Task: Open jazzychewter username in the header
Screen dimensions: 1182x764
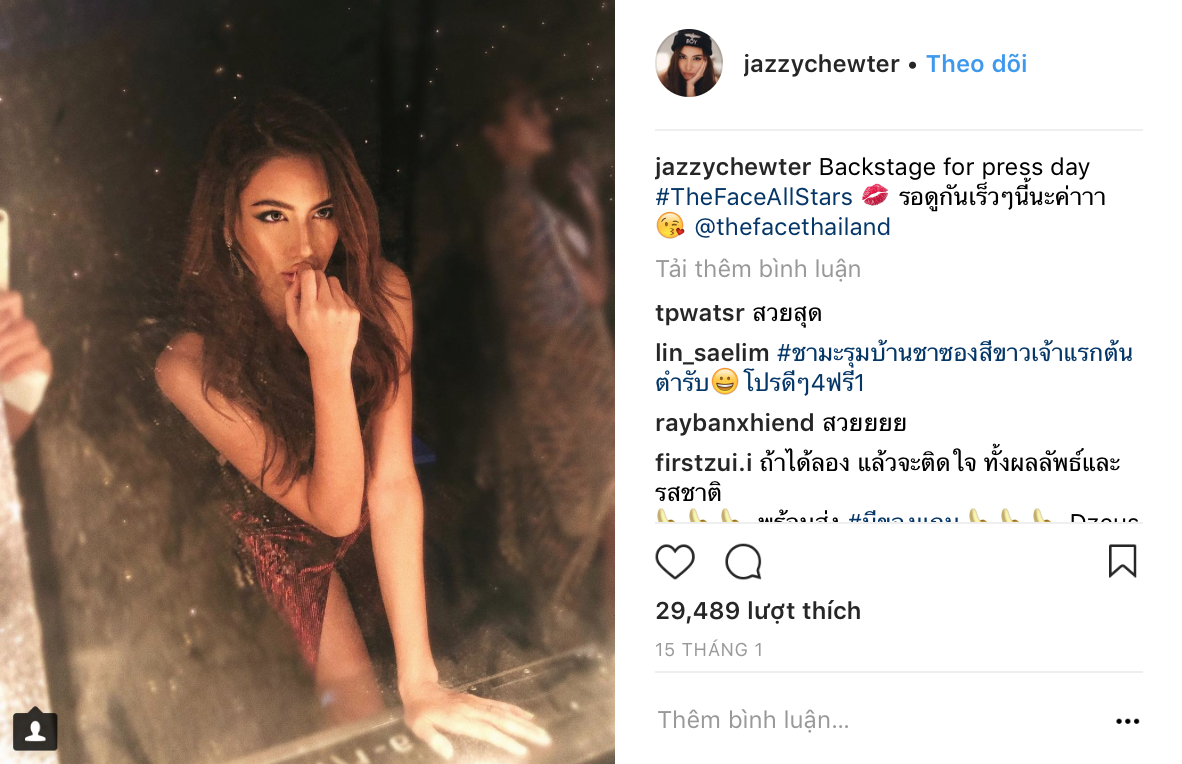Action: tap(821, 64)
